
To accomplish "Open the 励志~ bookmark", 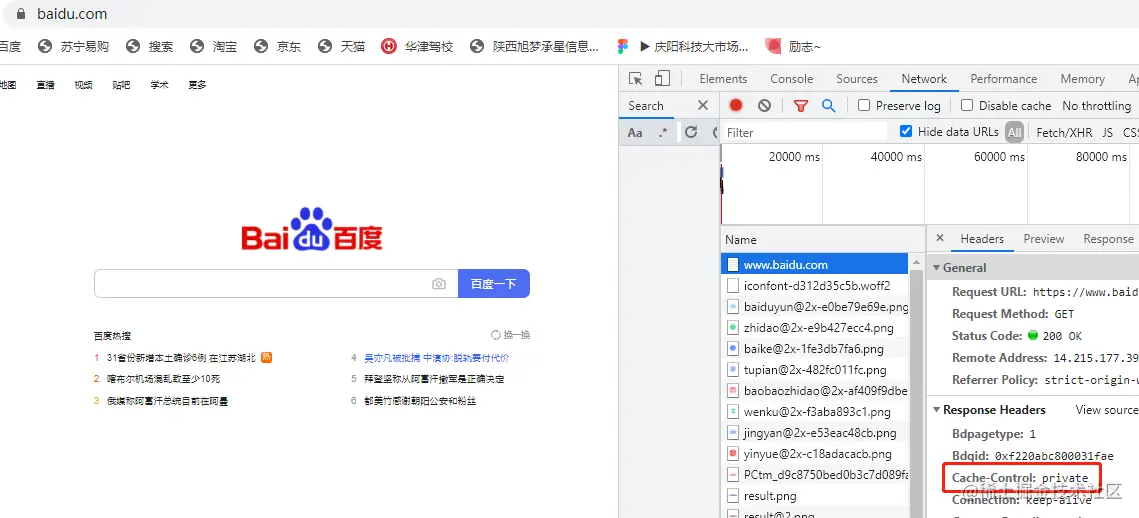I will 793,46.
